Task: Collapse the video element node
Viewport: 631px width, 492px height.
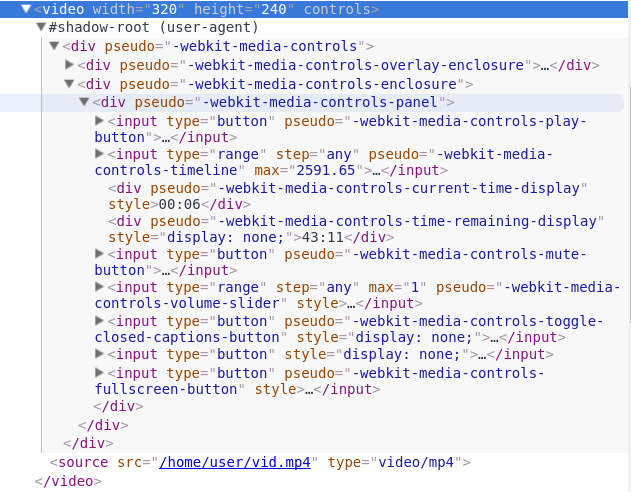Action: [25, 10]
